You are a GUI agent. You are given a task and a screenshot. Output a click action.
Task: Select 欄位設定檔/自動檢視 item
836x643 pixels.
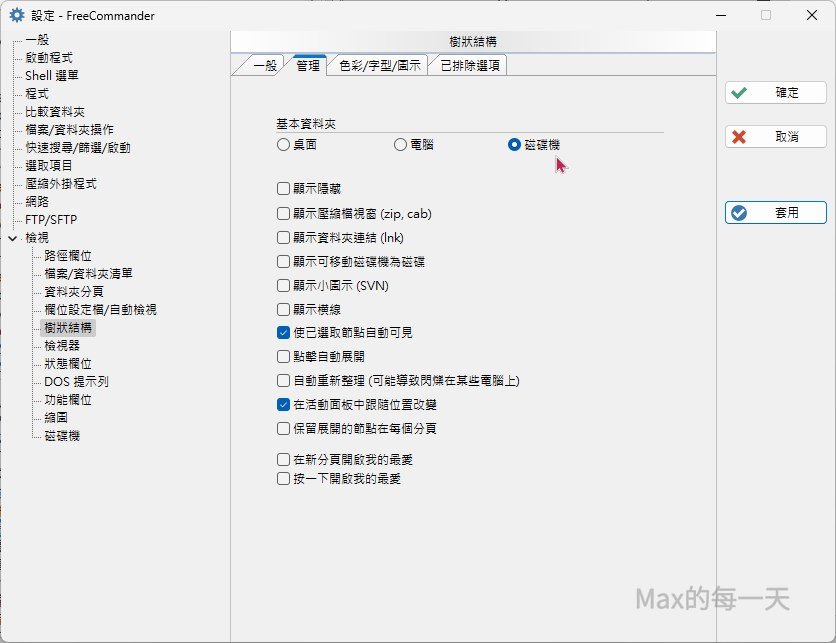coord(100,310)
